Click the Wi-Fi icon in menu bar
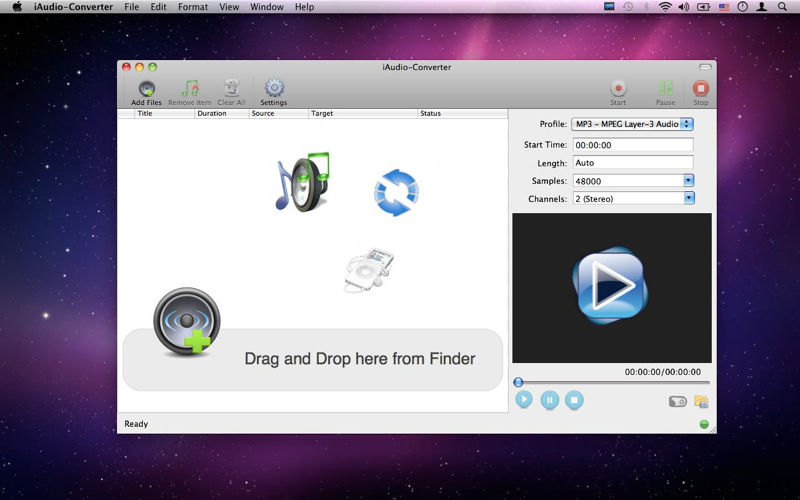800x500 pixels. click(665, 7)
